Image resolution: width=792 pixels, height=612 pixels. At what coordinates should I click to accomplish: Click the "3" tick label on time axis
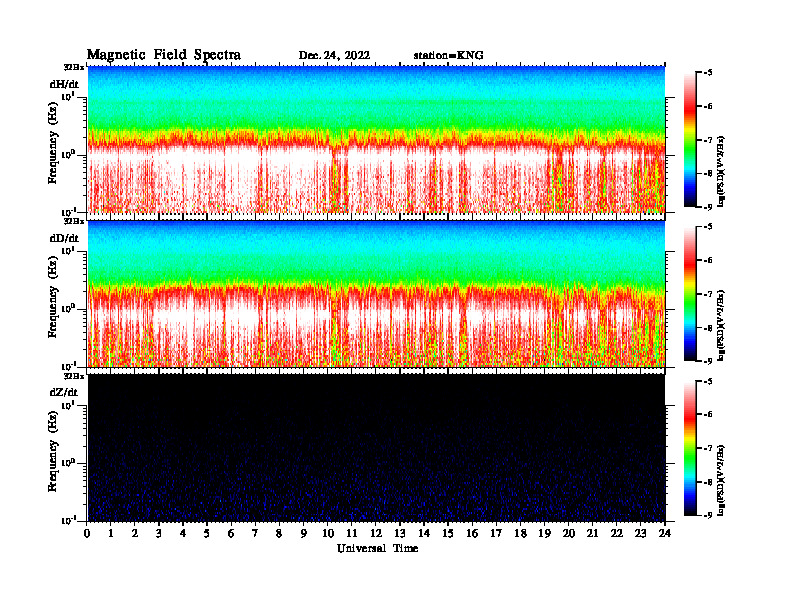tap(159, 534)
